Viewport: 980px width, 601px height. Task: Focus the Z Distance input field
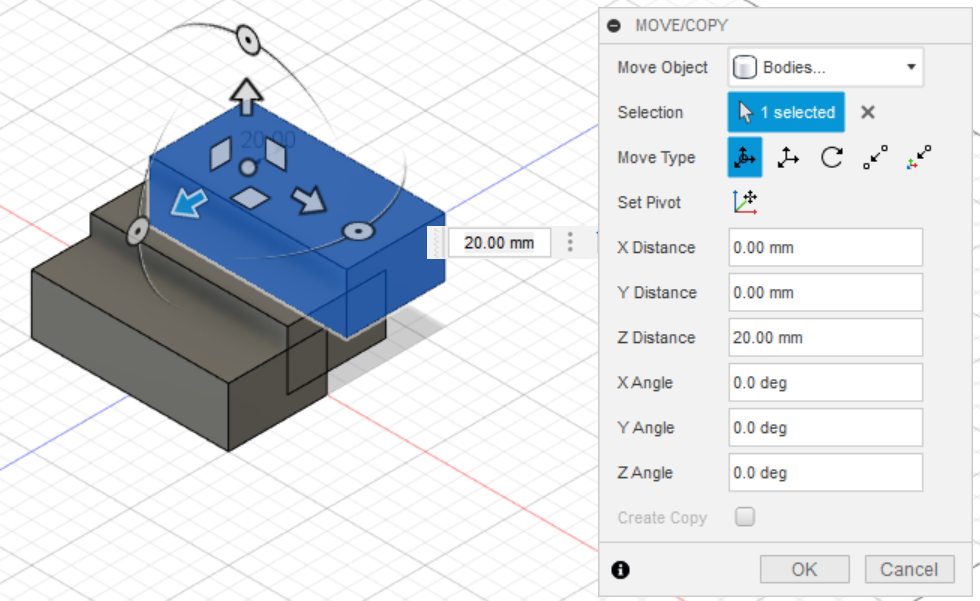point(825,337)
